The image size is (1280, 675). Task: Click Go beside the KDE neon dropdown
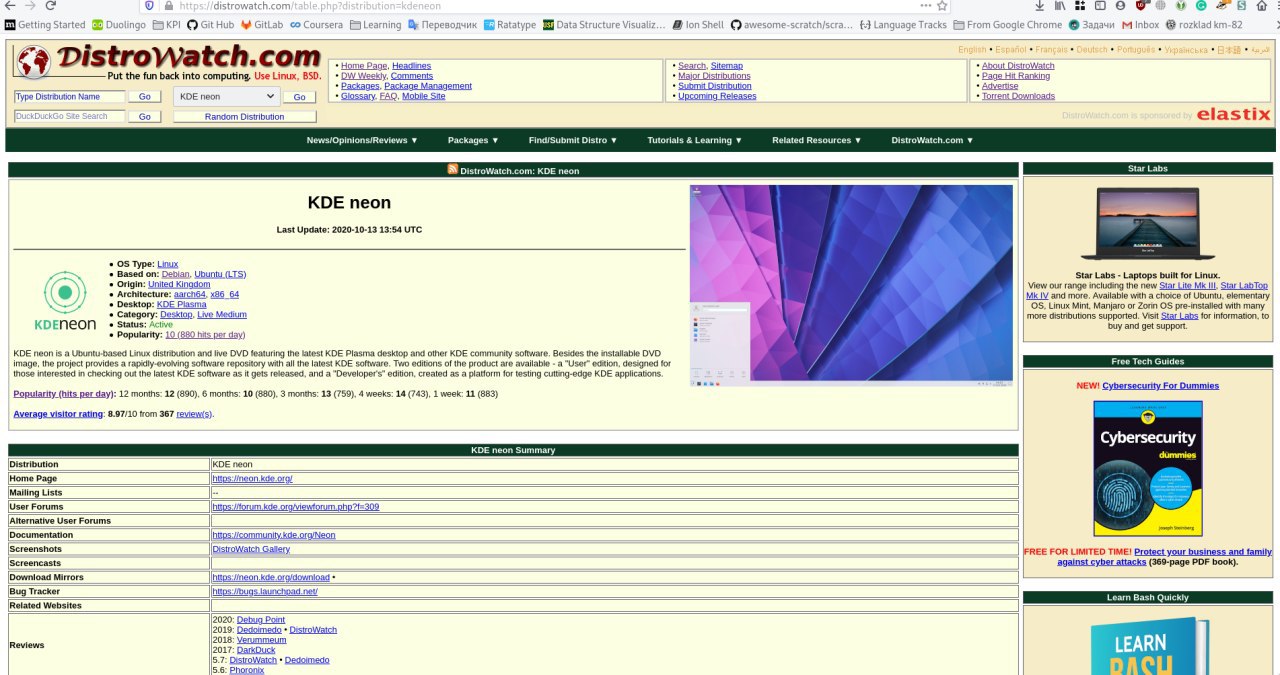[x=299, y=97]
